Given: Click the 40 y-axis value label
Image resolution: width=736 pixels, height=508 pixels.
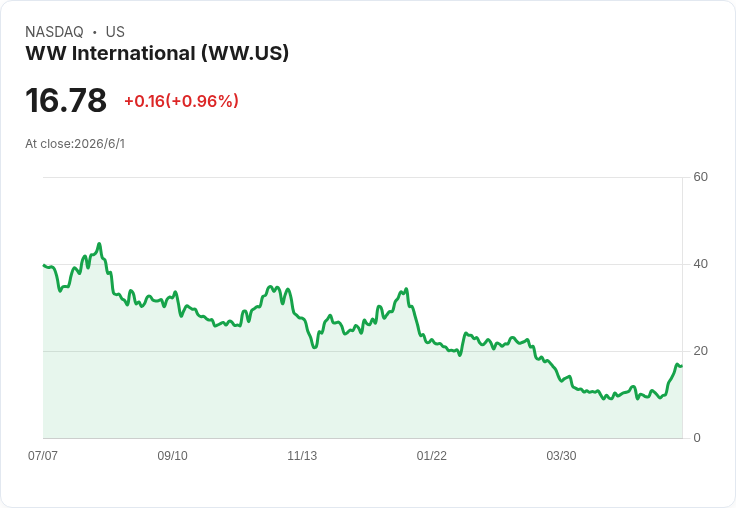Looking at the screenshot, I should coord(700,264).
